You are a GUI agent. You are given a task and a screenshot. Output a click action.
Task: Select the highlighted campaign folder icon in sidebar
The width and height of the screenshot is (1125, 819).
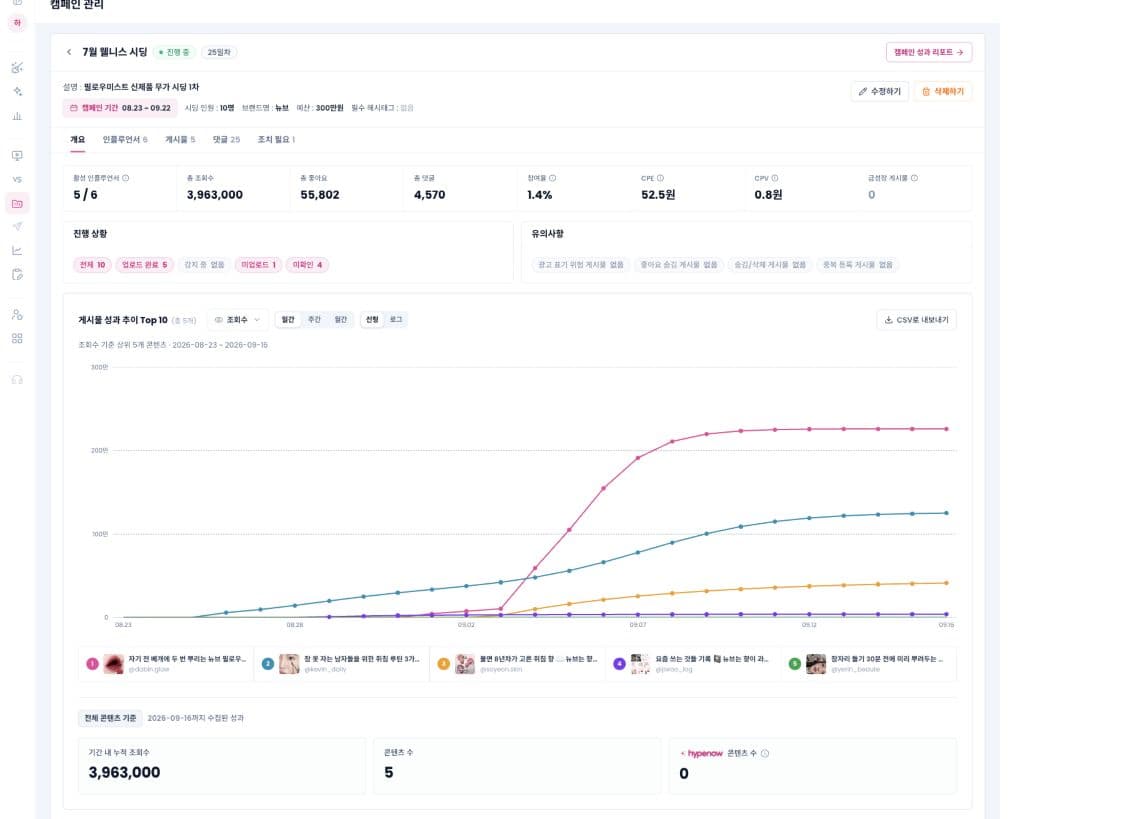[17, 204]
